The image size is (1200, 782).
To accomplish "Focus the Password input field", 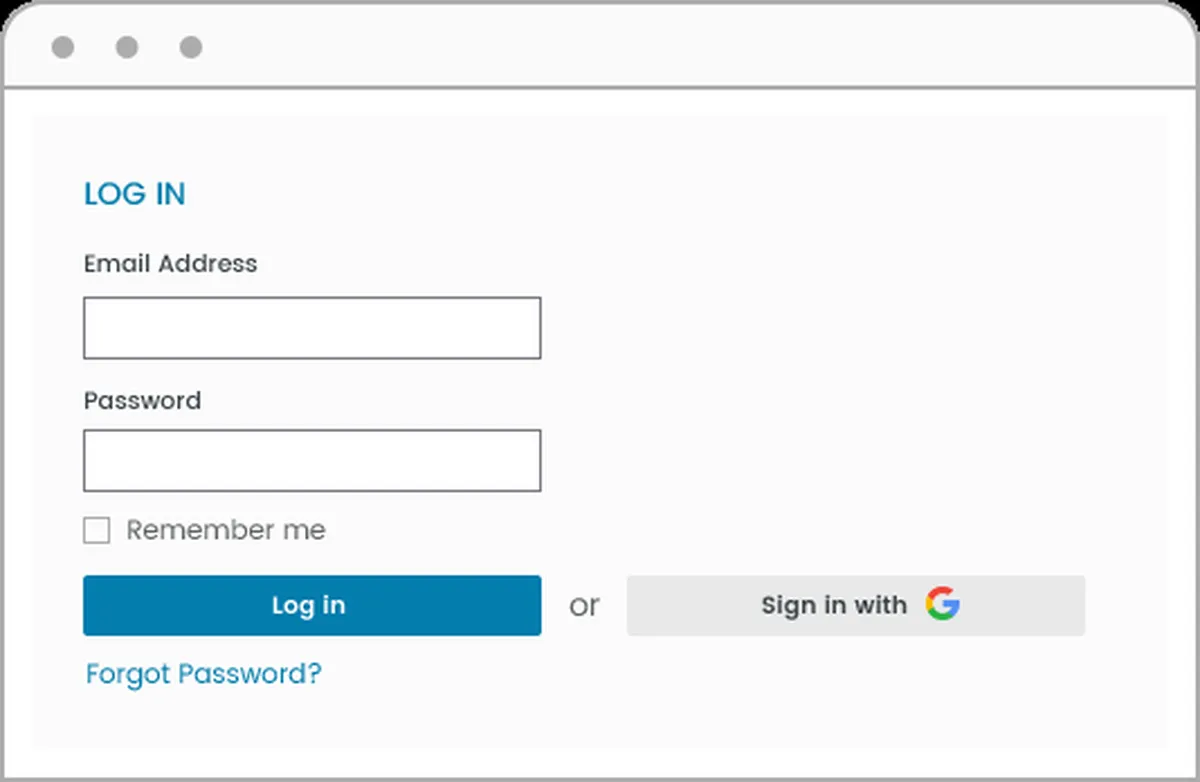I will tap(312, 461).
